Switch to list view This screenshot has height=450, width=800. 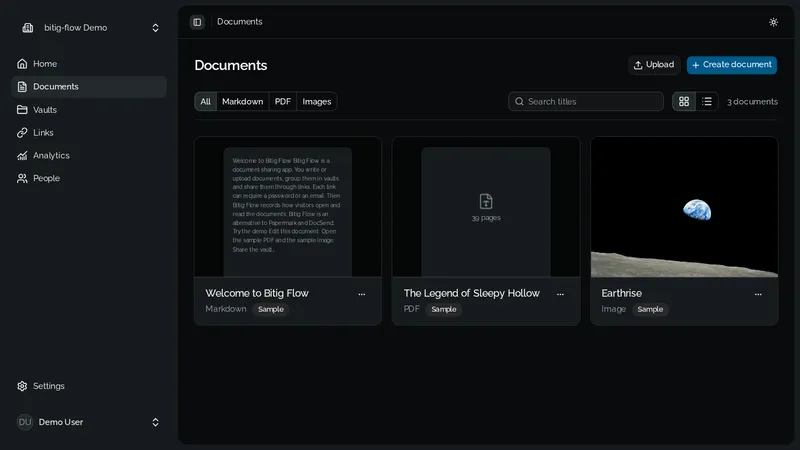click(x=707, y=102)
